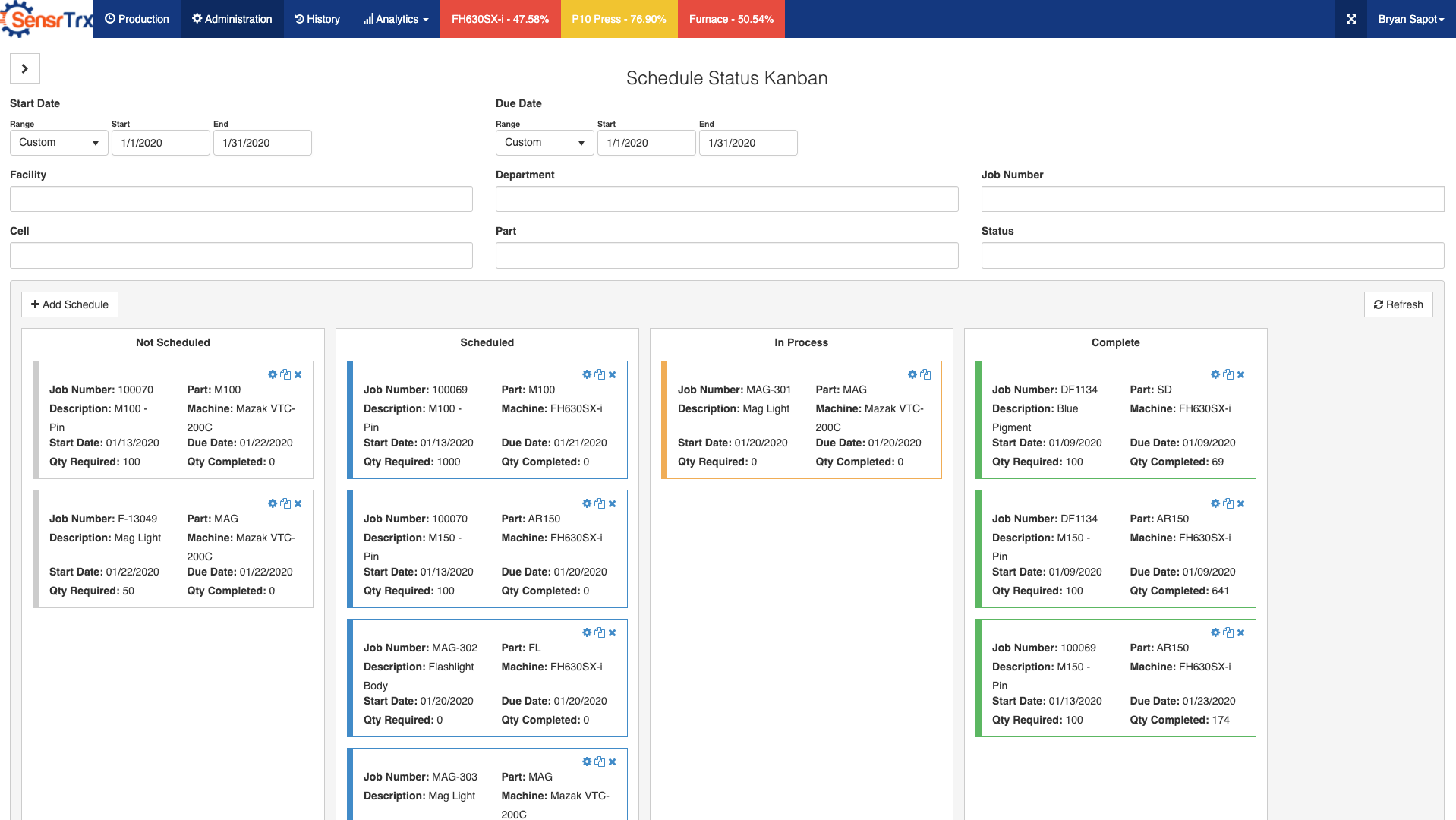Click the Start Date end field 1/31/2020
The height and width of the screenshot is (820, 1456).
pyautogui.click(x=263, y=143)
